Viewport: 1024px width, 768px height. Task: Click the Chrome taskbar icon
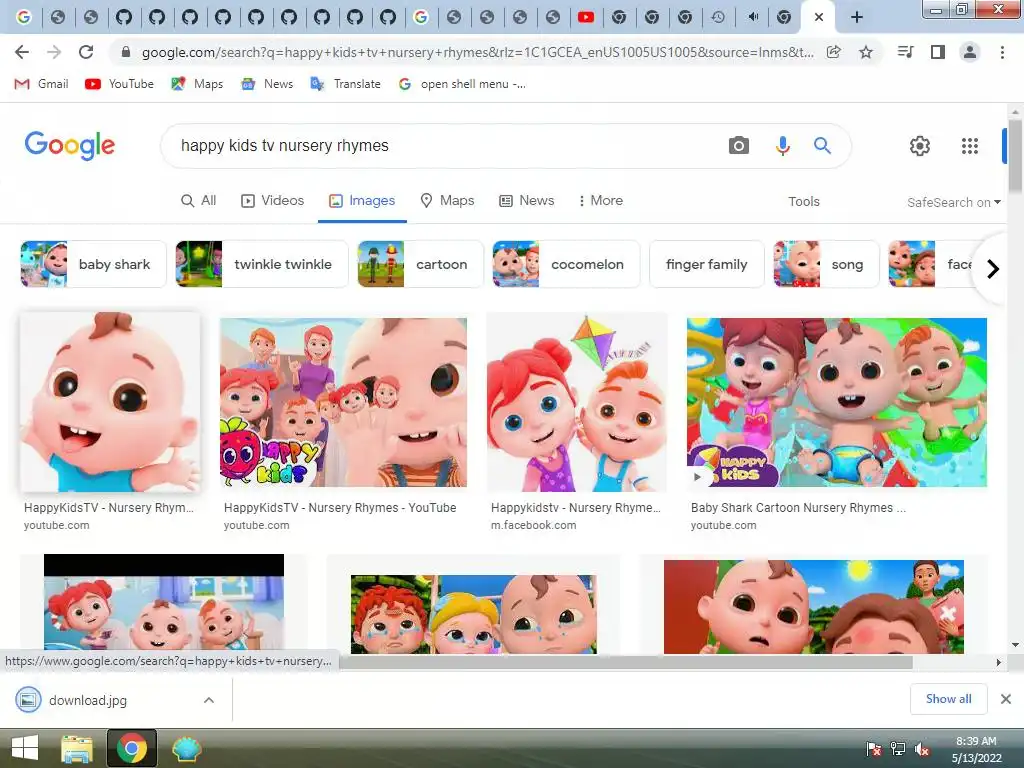tap(131, 748)
